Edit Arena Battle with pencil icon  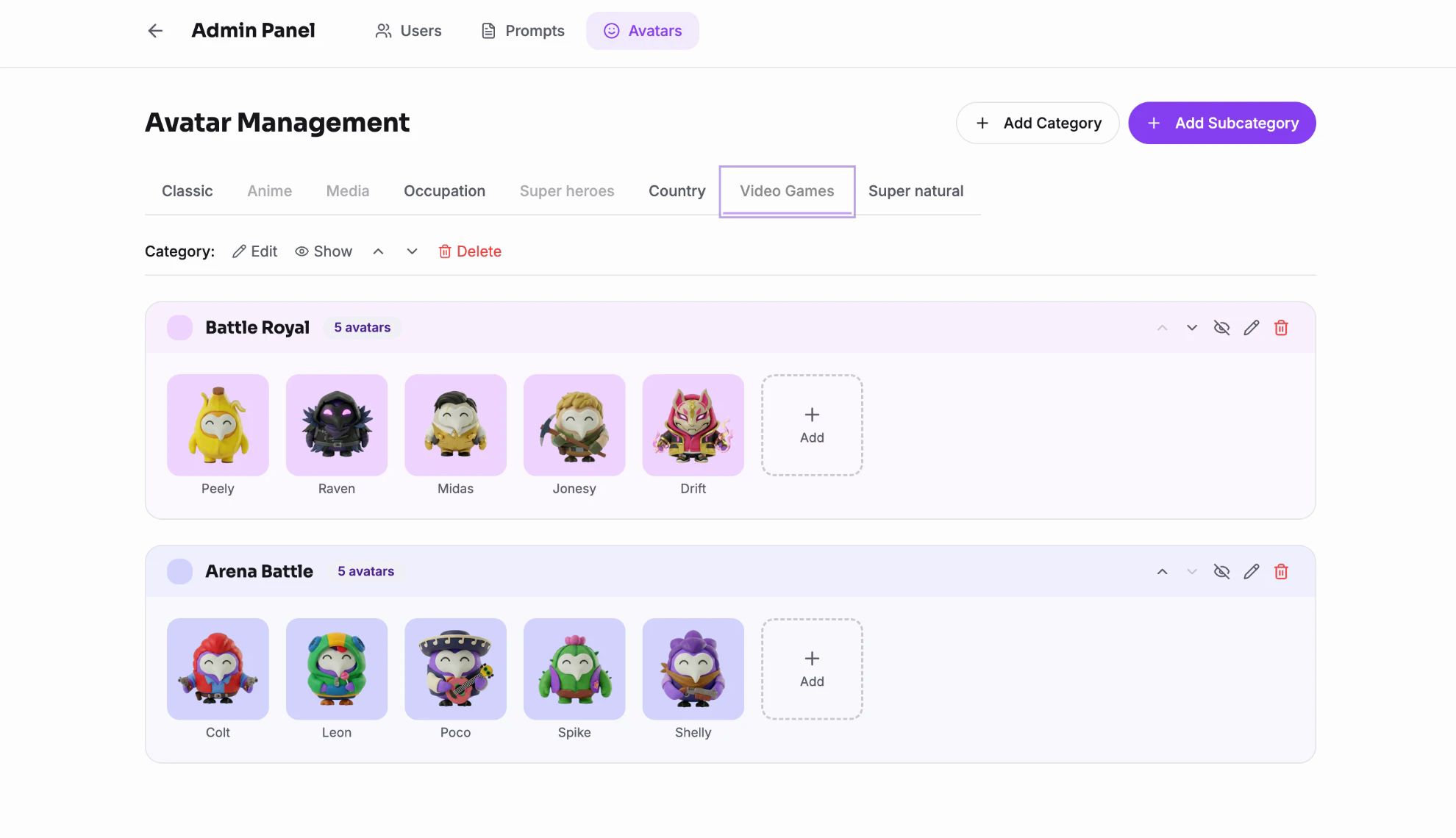coord(1252,572)
